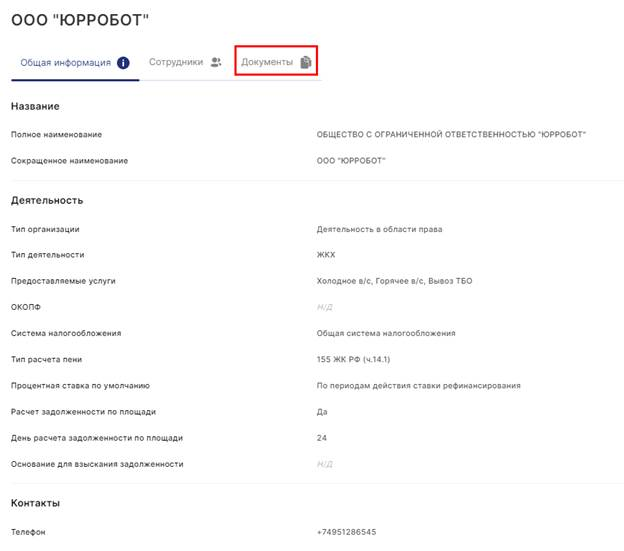Click По периодам действия ставки рефинансирования
624x551 pixels.
(x=416, y=385)
